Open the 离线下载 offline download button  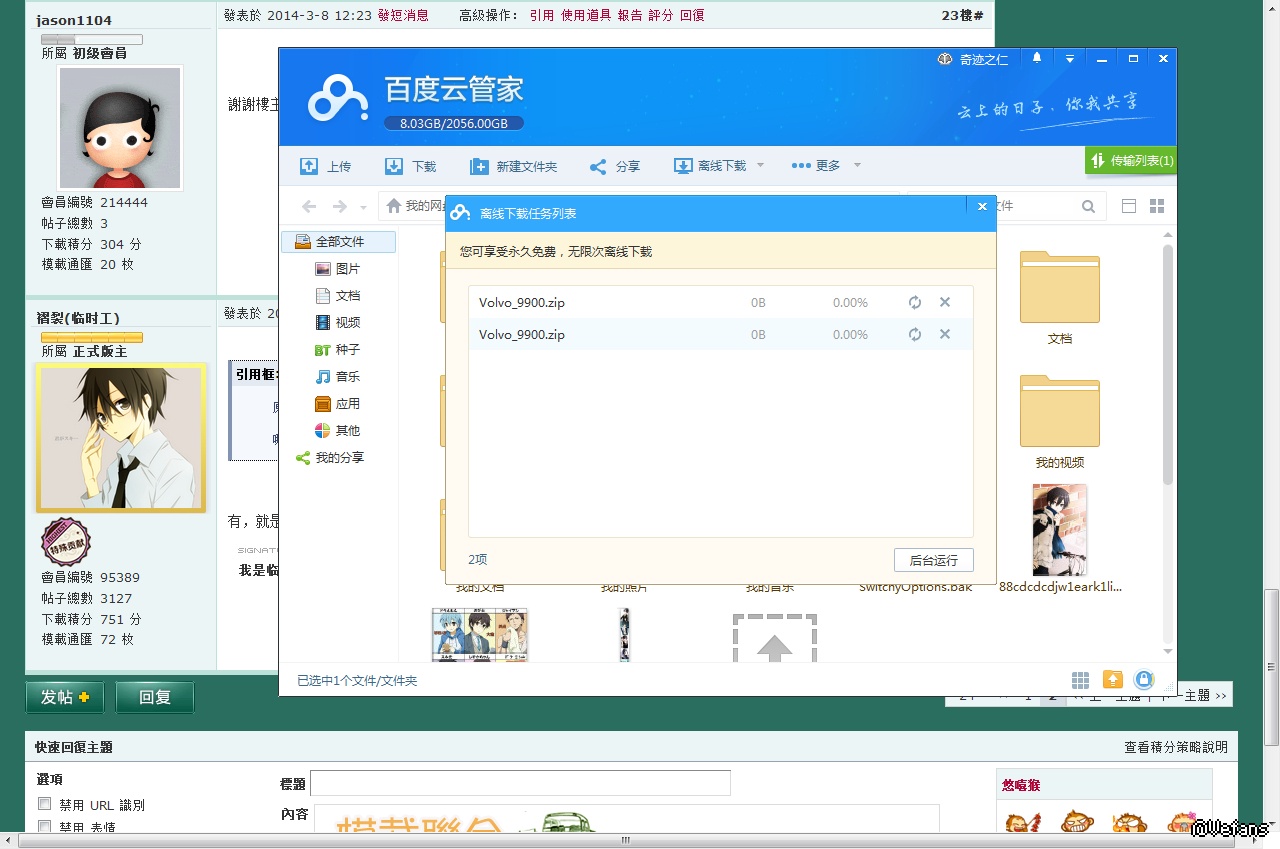point(710,166)
